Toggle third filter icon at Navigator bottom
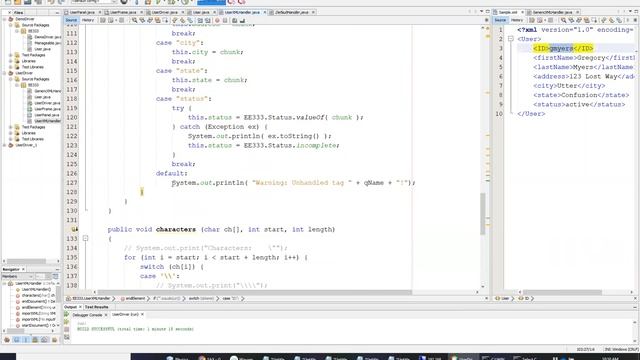The width and height of the screenshot is (640, 360). point(26,340)
